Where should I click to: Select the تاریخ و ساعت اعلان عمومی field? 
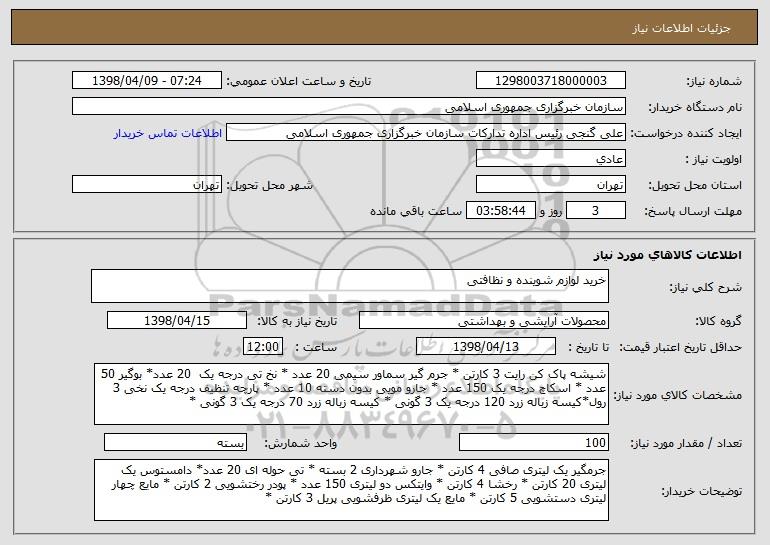coord(147,80)
